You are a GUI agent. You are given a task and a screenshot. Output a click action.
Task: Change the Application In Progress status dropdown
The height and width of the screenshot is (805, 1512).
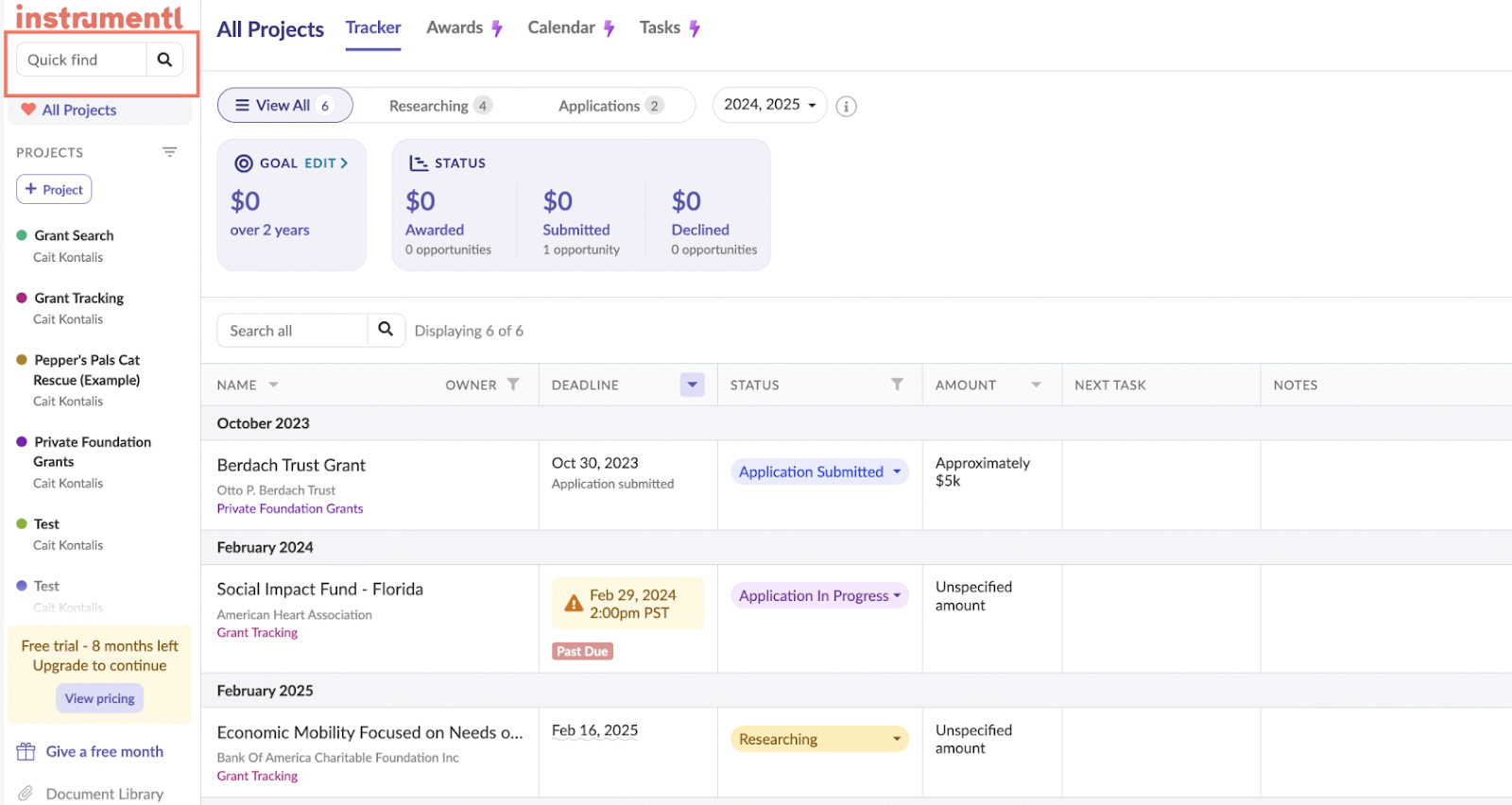pyautogui.click(x=818, y=595)
